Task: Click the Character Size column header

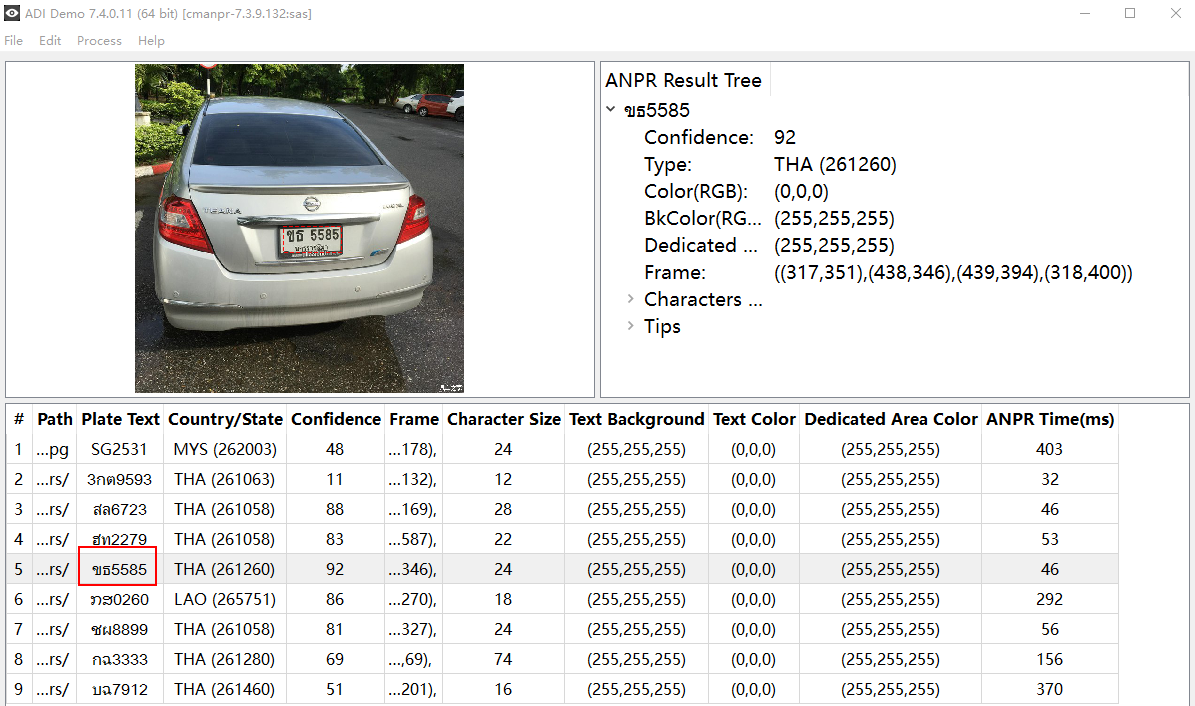Action: tap(504, 419)
